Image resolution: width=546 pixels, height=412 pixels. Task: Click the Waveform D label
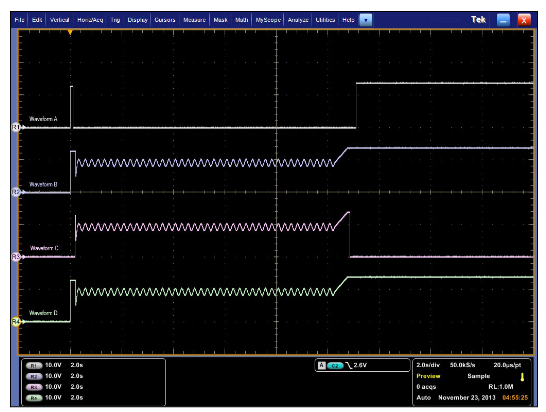pos(43,313)
